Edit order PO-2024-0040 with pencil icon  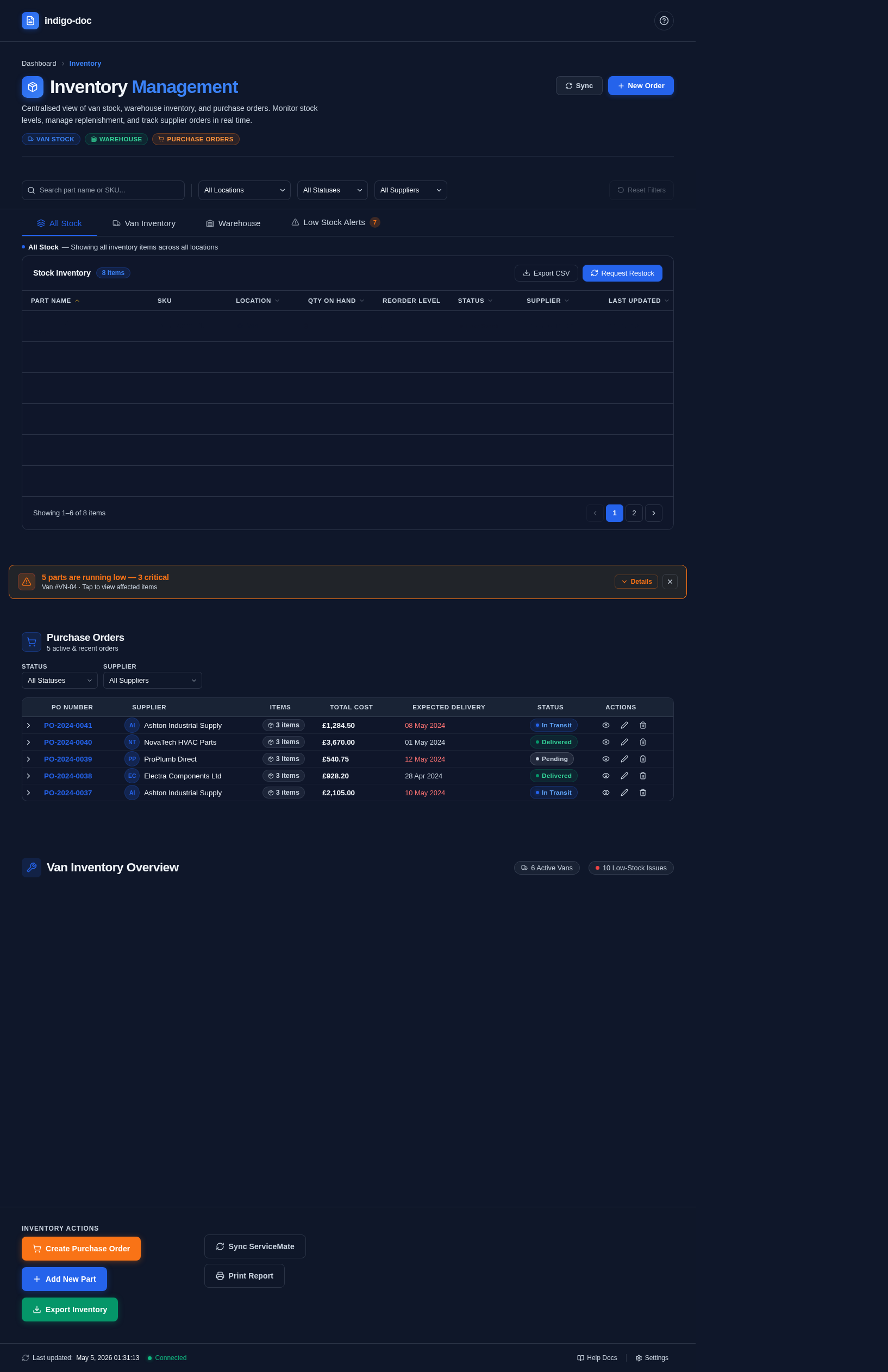[624, 742]
